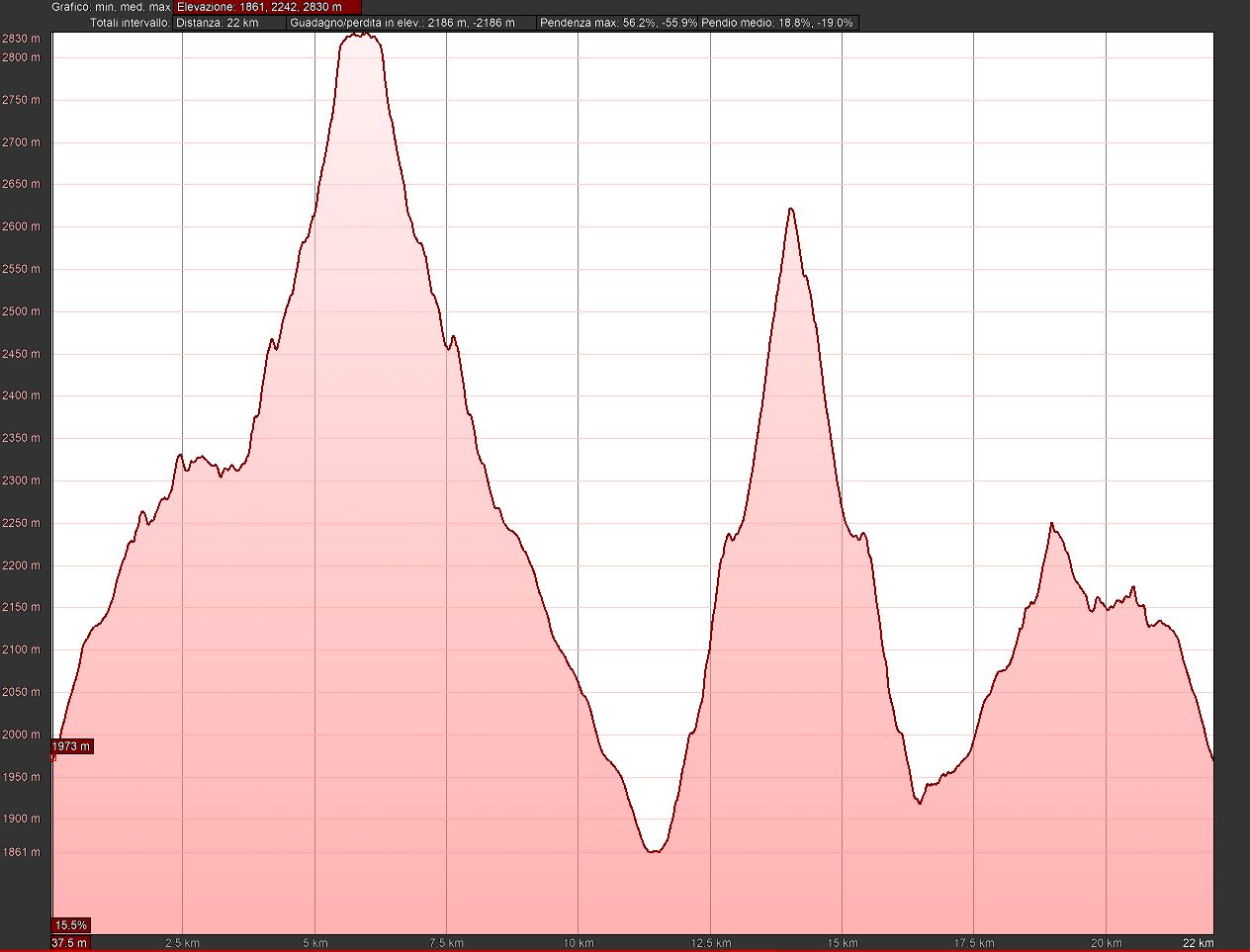The width and height of the screenshot is (1250, 952).
Task: Click the small red cursor square marker
Action: 52,758
